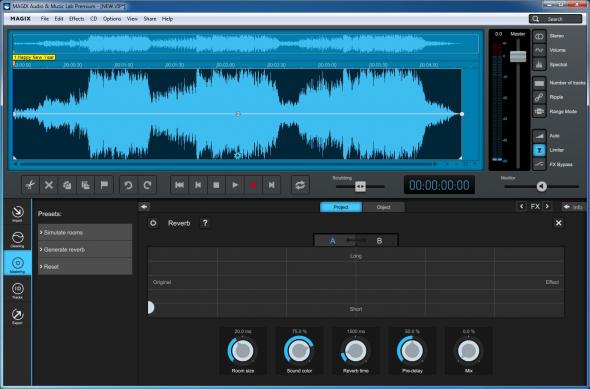The width and height of the screenshot is (590, 389).
Task: Open Reverb help with the question mark
Action: (x=205, y=223)
